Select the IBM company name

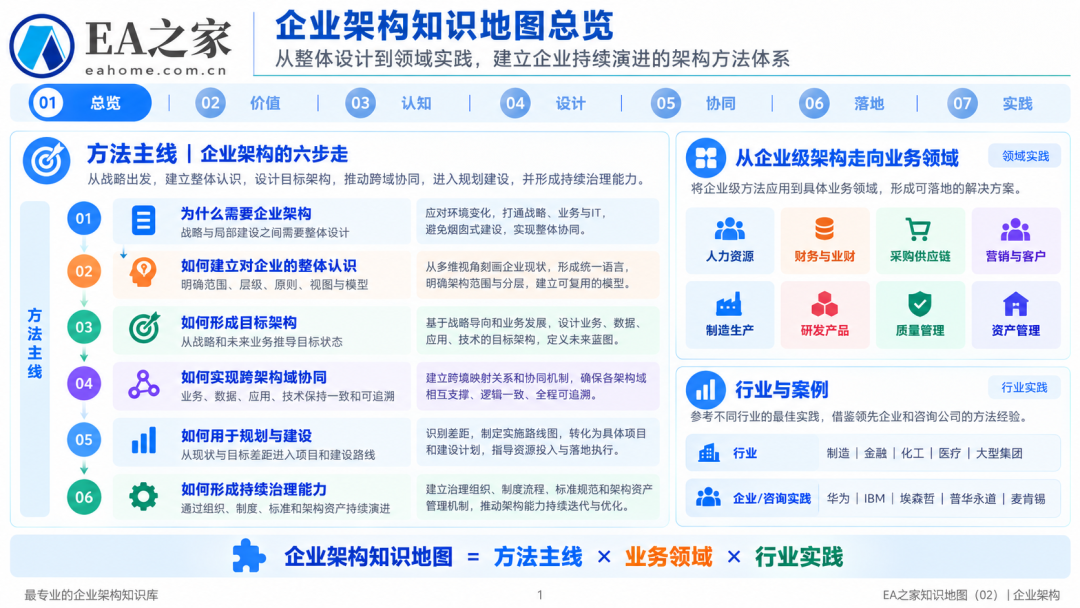(875, 499)
